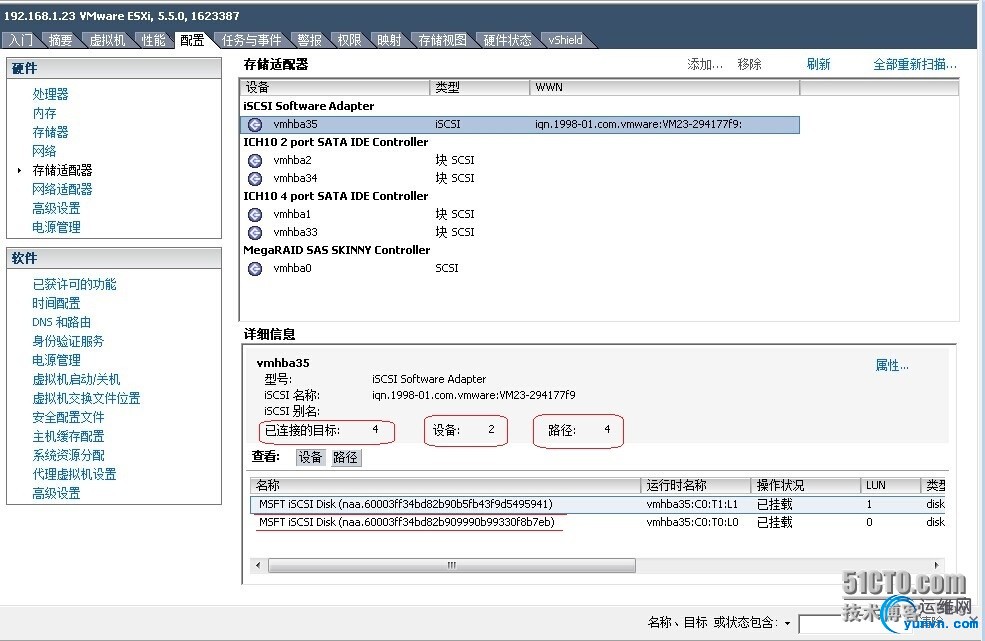Image resolution: width=985 pixels, height=641 pixels.
Task: Open DNS 和路由 link
Action: point(62,322)
